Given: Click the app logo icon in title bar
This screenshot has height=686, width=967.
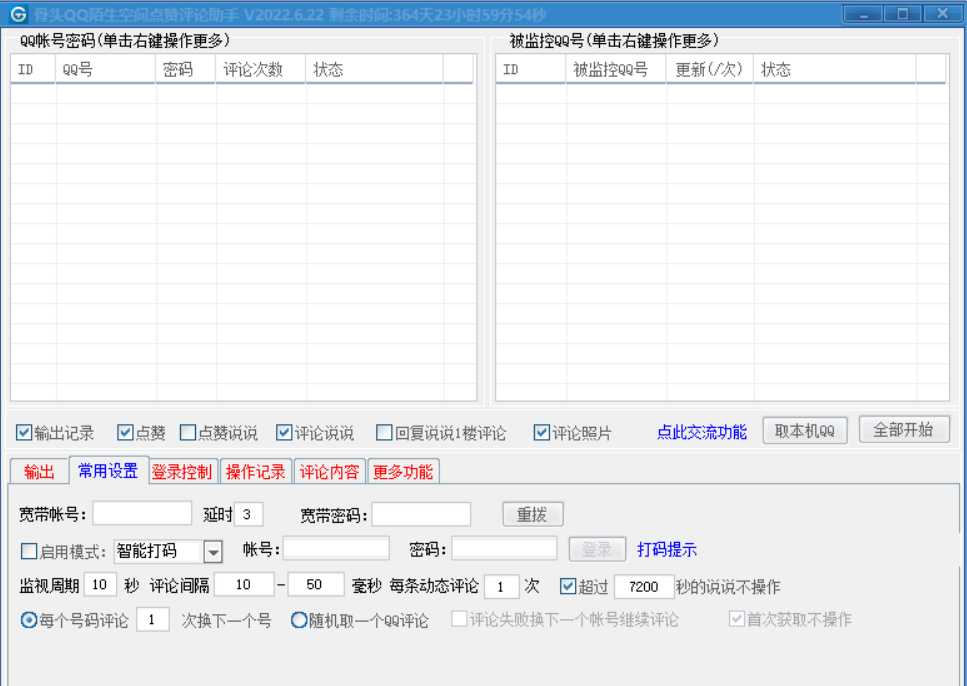Looking at the screenshot, I should [18, 14].
